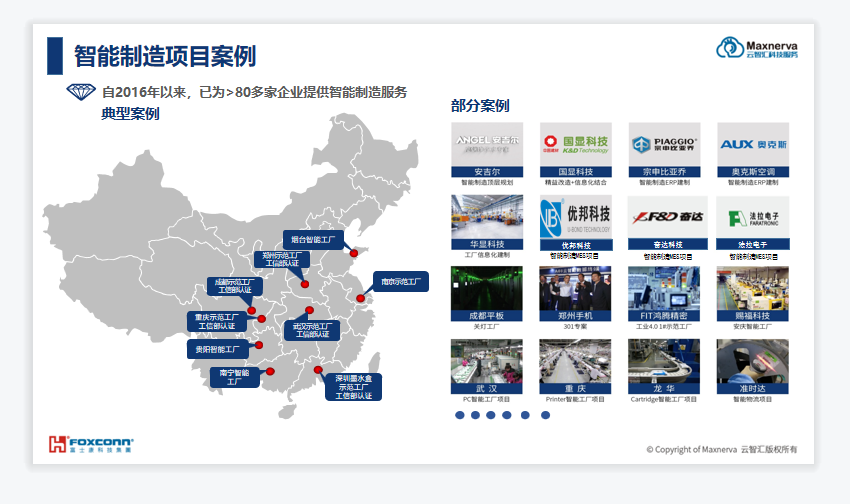Screen dimensions: 850x504
Task: Click the Foxconn logo at bottom left
Action: (x=91, y=444)
